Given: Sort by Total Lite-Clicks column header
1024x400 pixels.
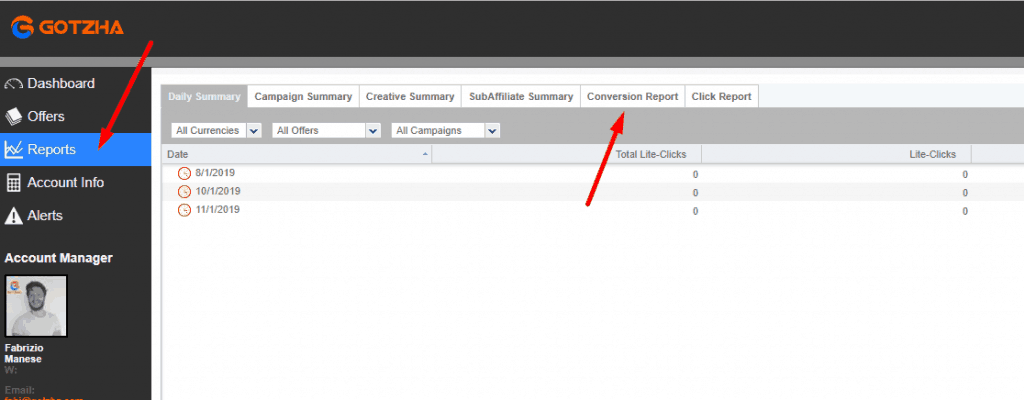Looking at the screenshot, I should (x=567, y=154).
